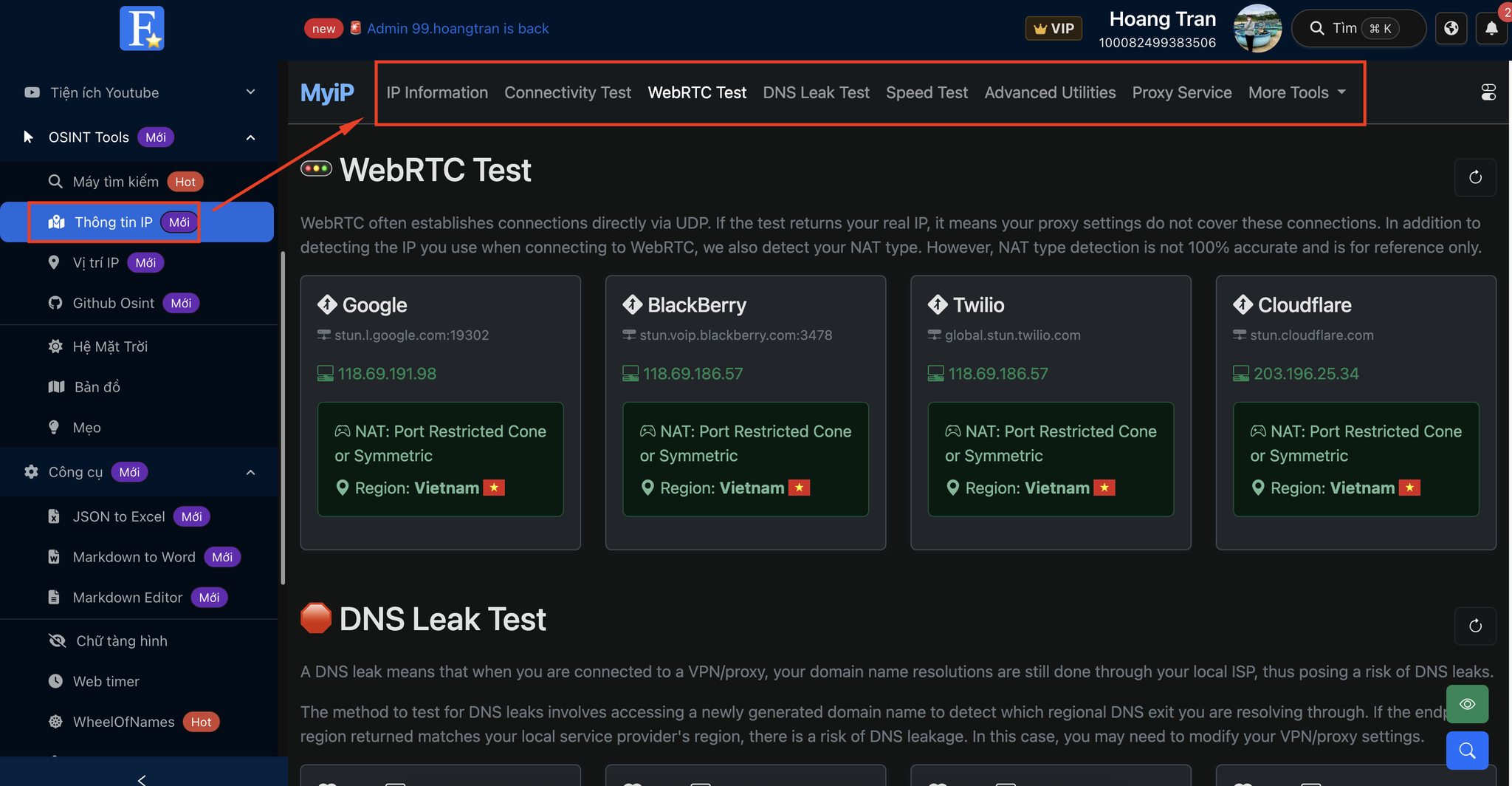Toggle the MyiP settings switch icon
Screen dimensions: 1512x786
tap(1488, 92)
